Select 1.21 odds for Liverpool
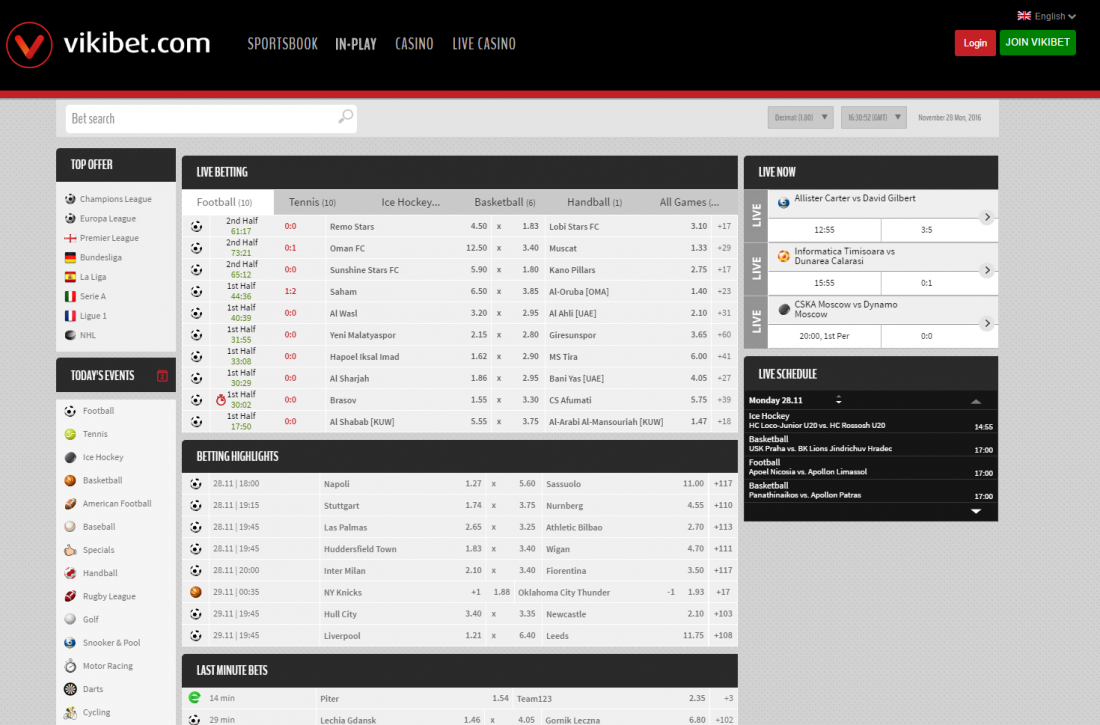The width and height of the screenshot is (1100, 725). coord(474,635)
